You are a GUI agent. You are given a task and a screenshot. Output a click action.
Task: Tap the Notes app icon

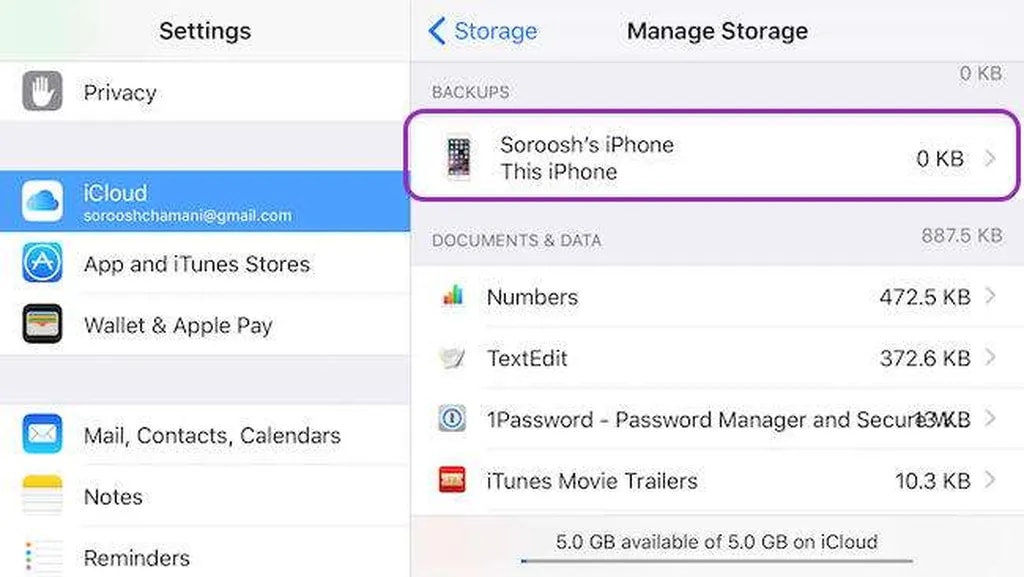42,496
